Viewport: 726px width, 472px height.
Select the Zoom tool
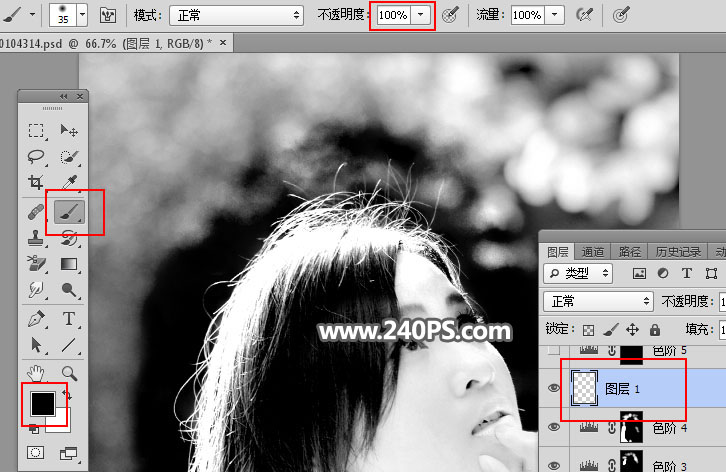coord(69,373)
